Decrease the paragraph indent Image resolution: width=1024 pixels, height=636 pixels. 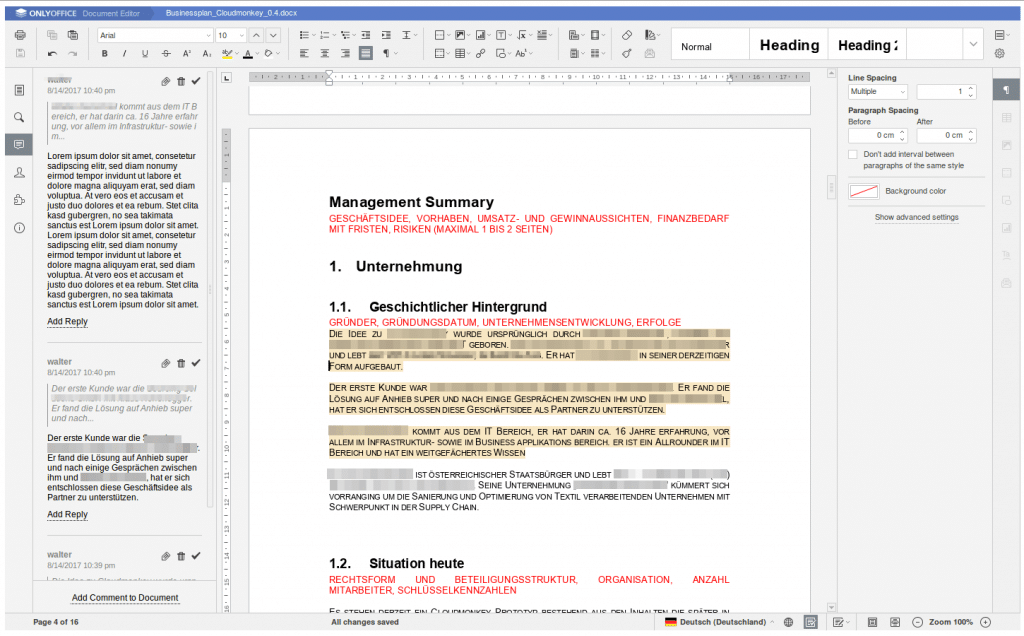tap(366, 35)
